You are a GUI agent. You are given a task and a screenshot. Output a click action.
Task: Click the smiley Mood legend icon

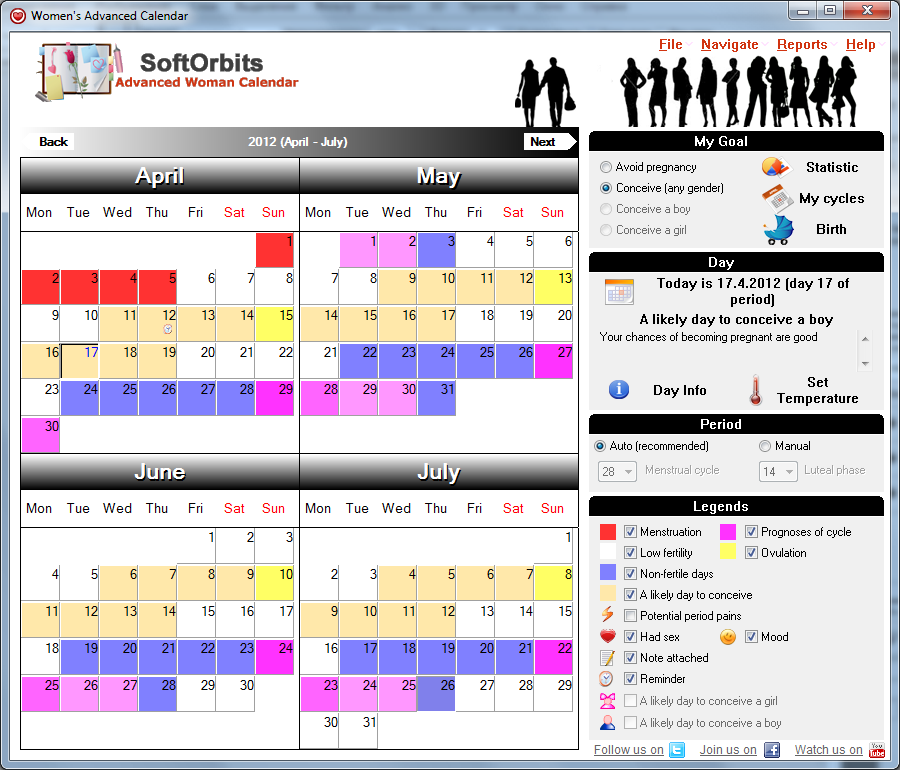(x=728, y=637)
